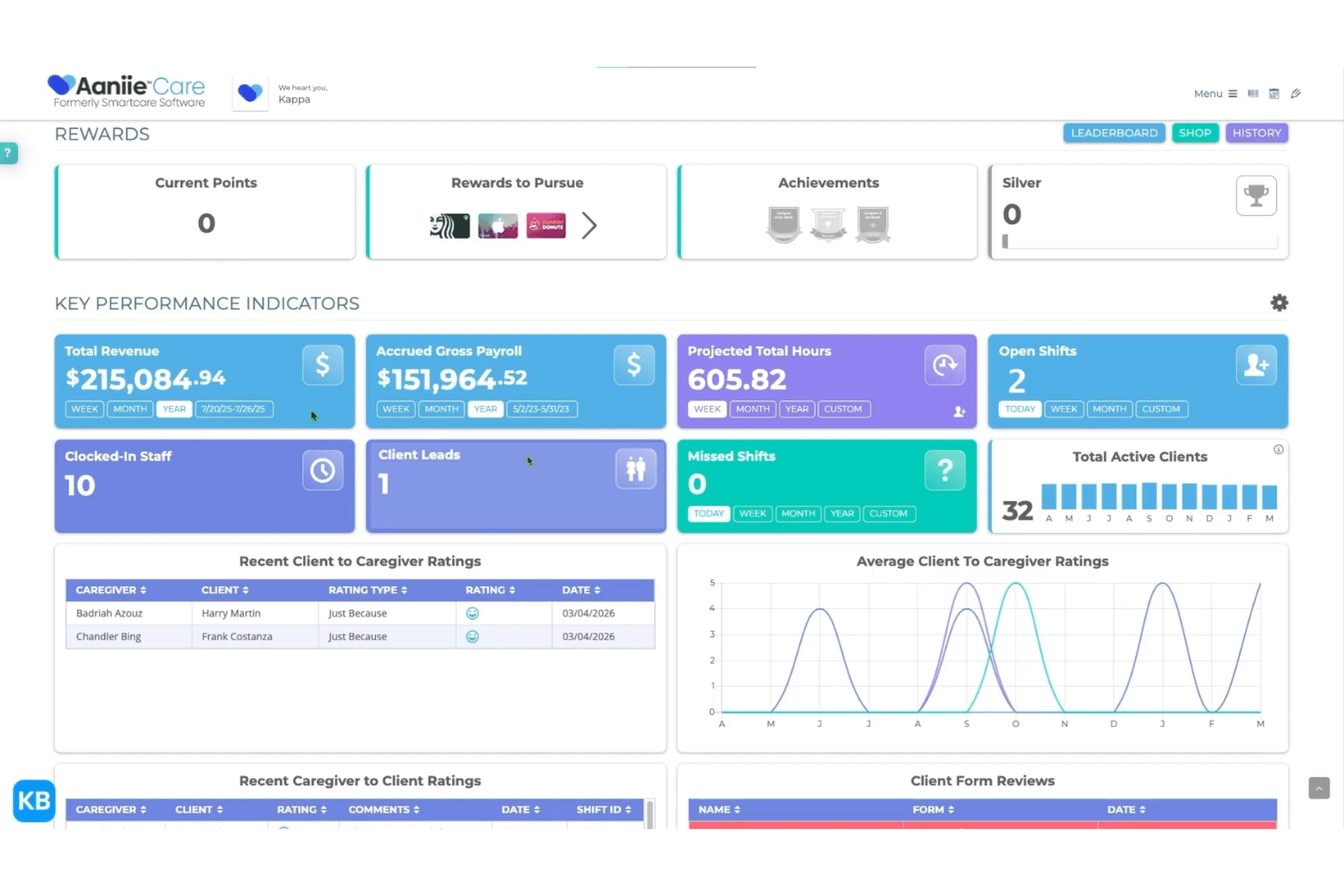The width and height of the screenshot is (1344, 896).
Task: Open the KPI settings gear
Action: pos(1279,303)
